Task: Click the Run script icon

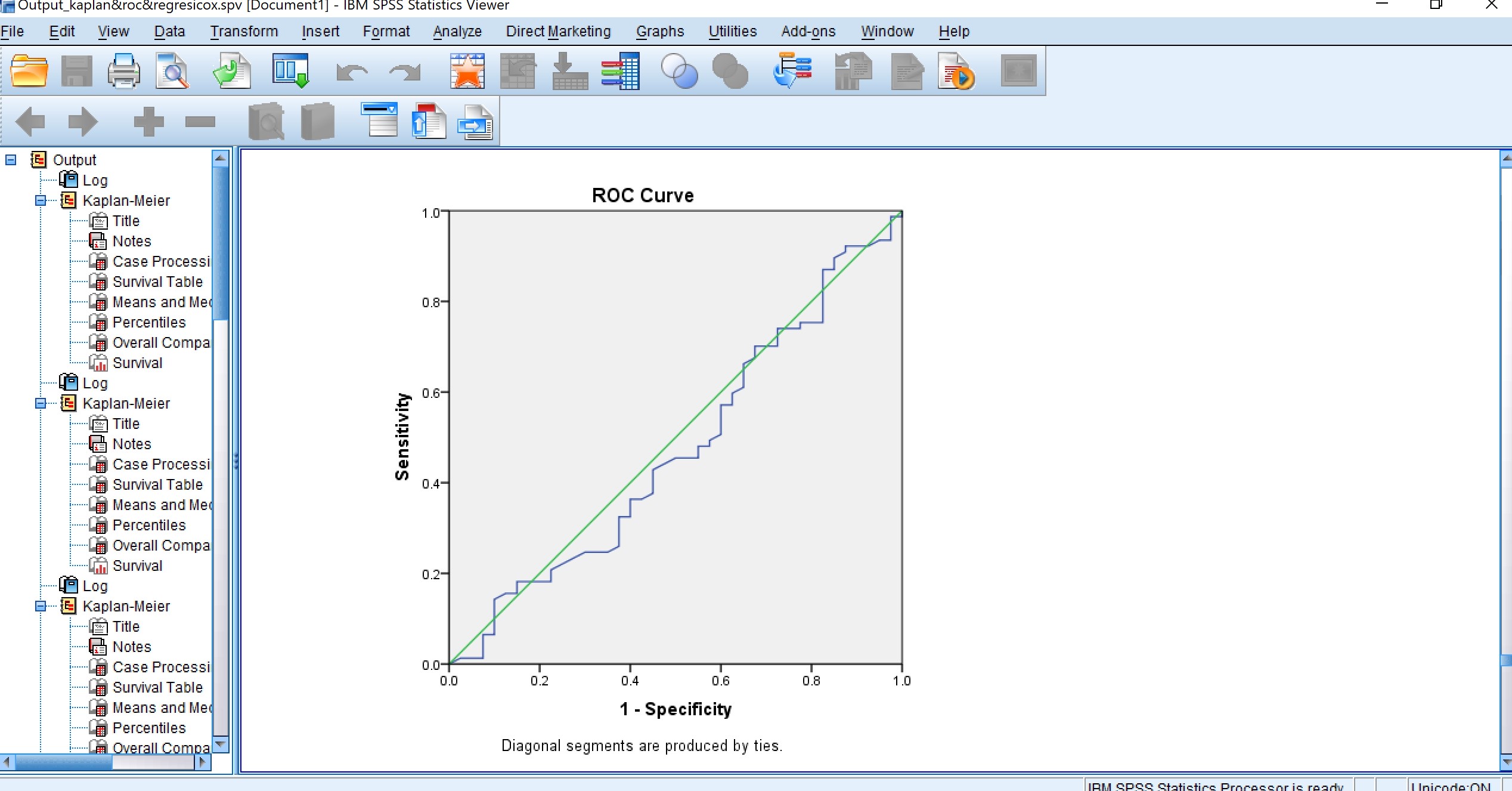Action: [956, 71]
